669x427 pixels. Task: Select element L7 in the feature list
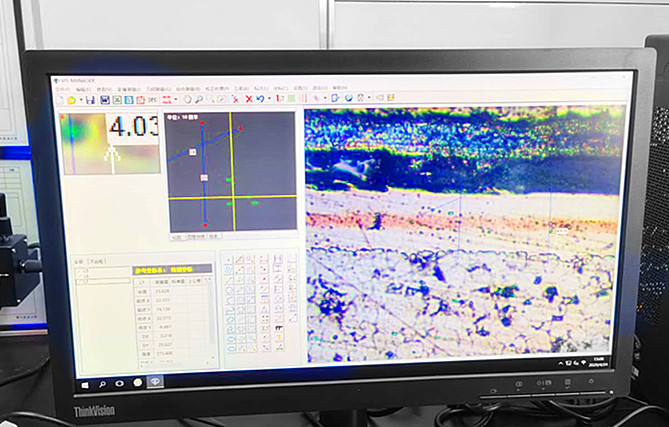[x=85, y=281]
